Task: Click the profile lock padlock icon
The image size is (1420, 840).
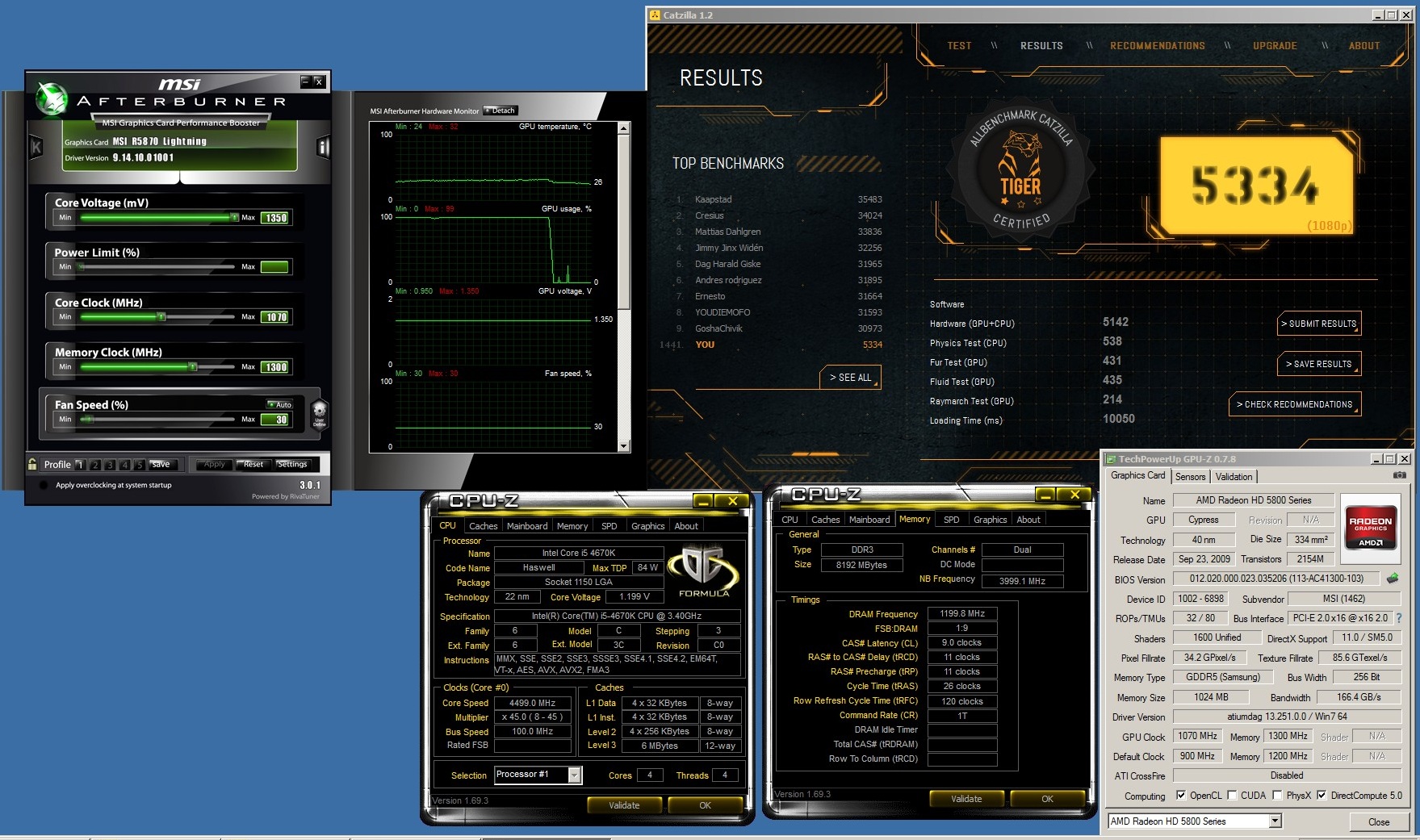Action: (x=32, y=464)
